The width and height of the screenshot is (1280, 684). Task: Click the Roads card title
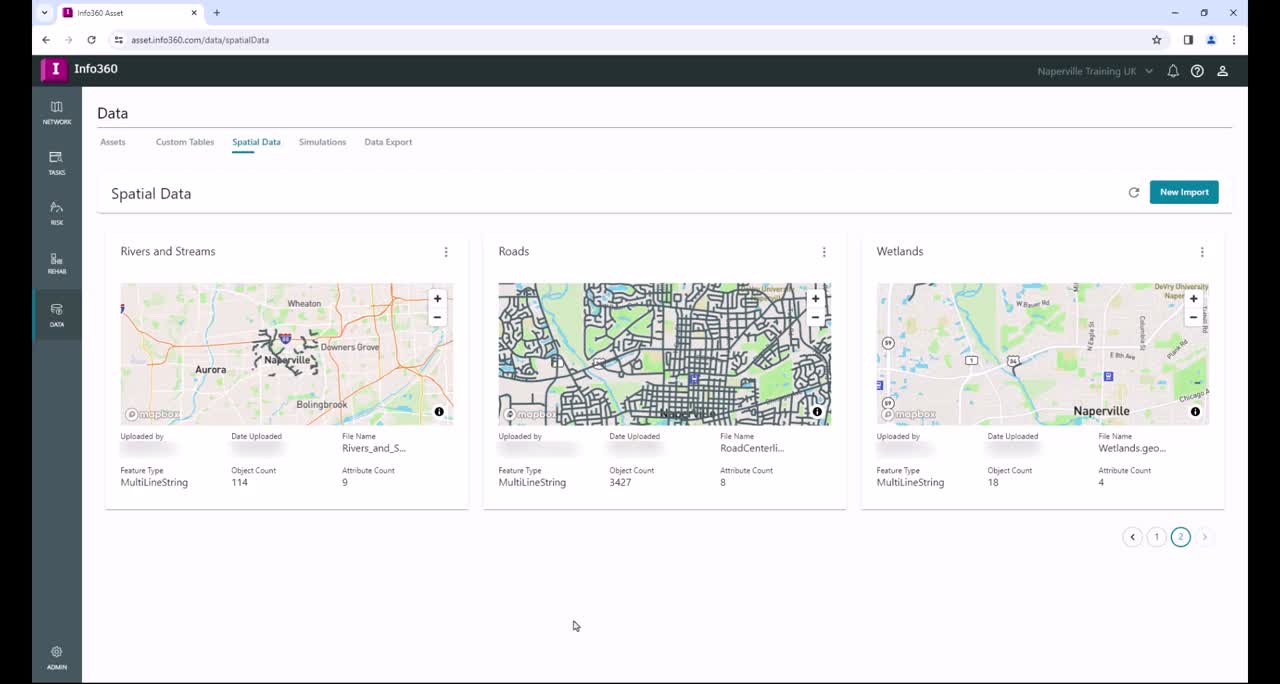tap(514, 252)
